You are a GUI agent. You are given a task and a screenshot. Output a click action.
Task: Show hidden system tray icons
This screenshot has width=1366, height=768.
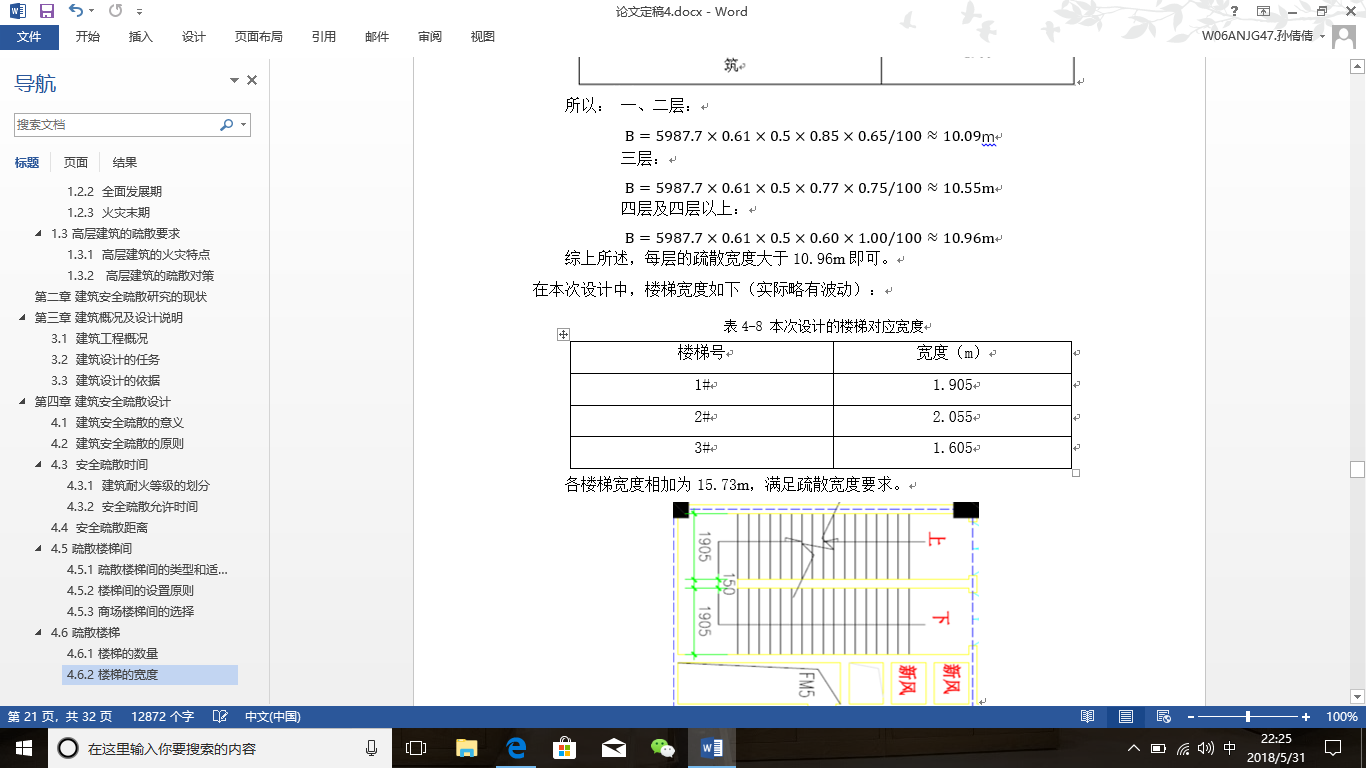pos(1133,748)
